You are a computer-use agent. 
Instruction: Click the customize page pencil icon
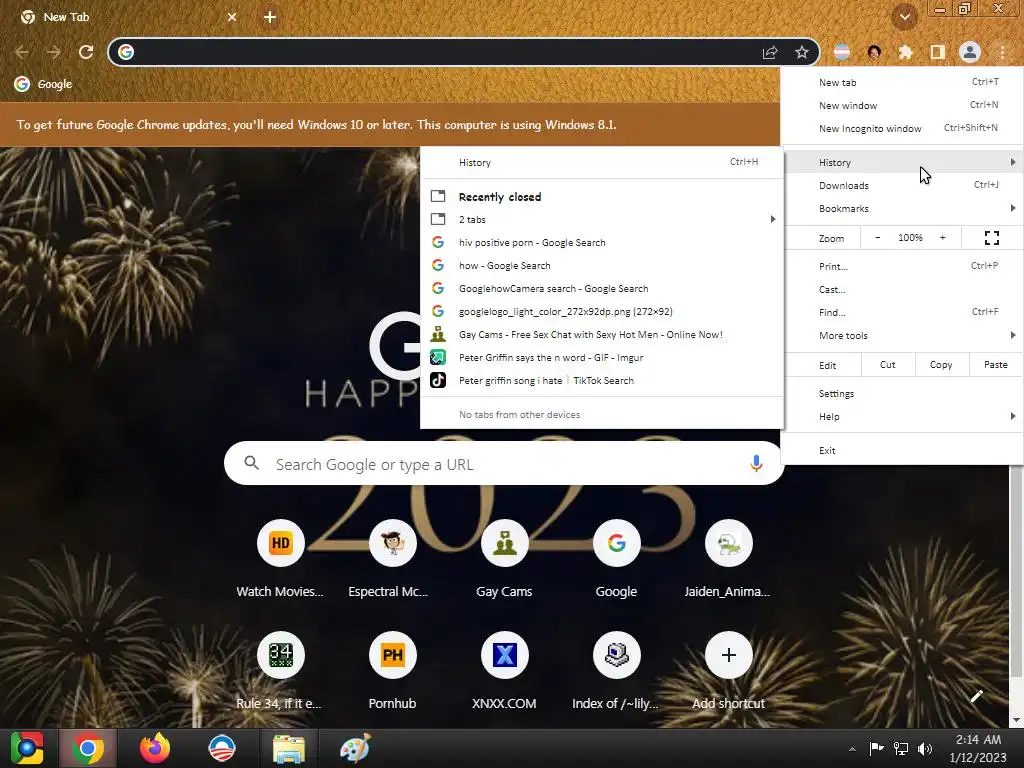tap(976, 697)
